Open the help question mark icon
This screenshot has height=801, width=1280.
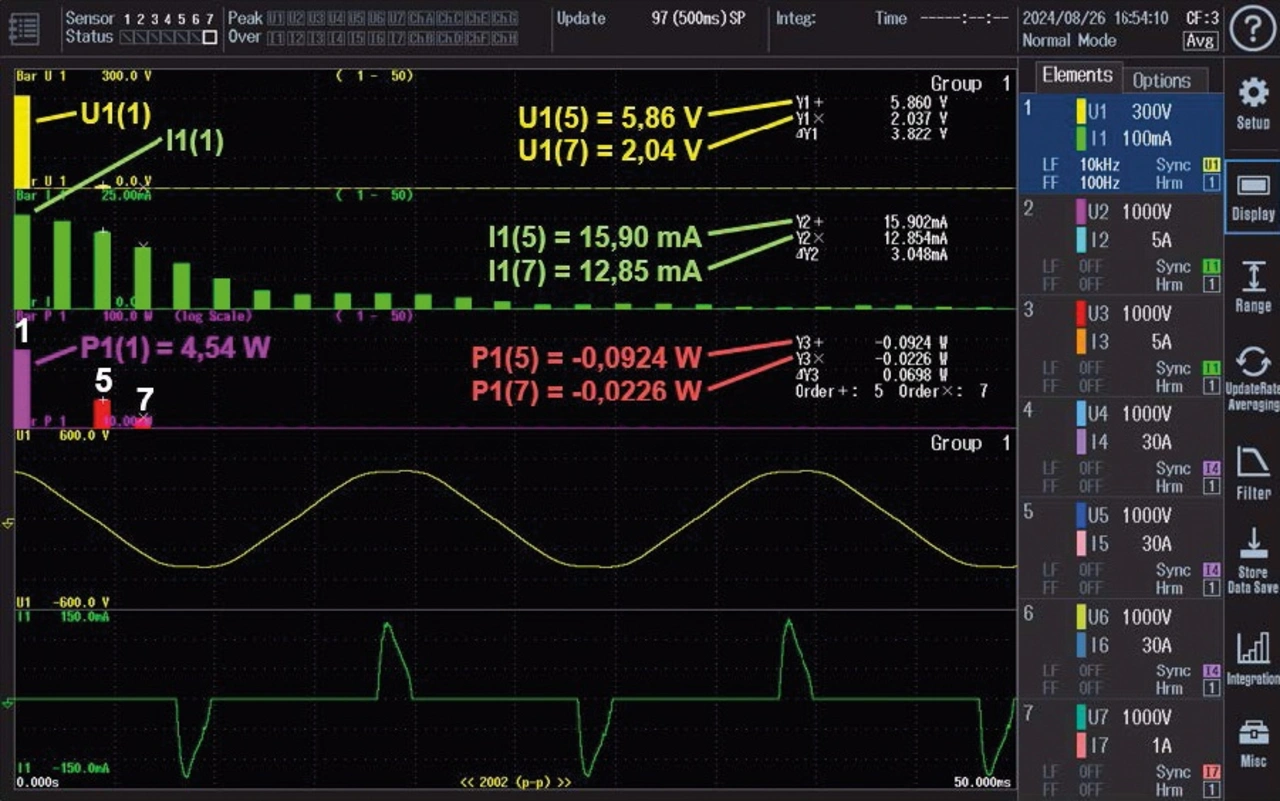[x=1251, y=30]
